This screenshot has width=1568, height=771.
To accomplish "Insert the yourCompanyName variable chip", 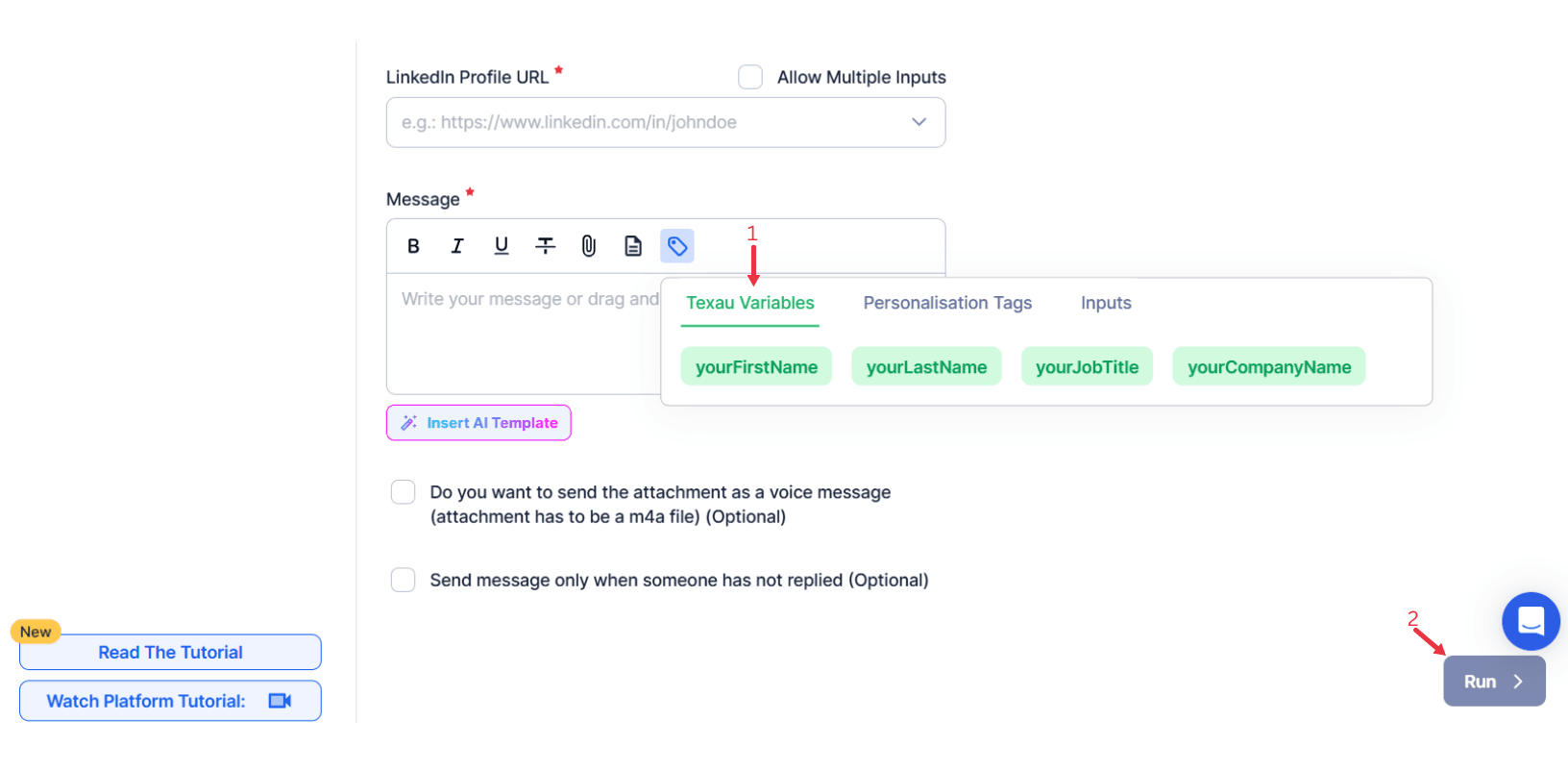I will pyautogui.click(x=1268, y=366).
